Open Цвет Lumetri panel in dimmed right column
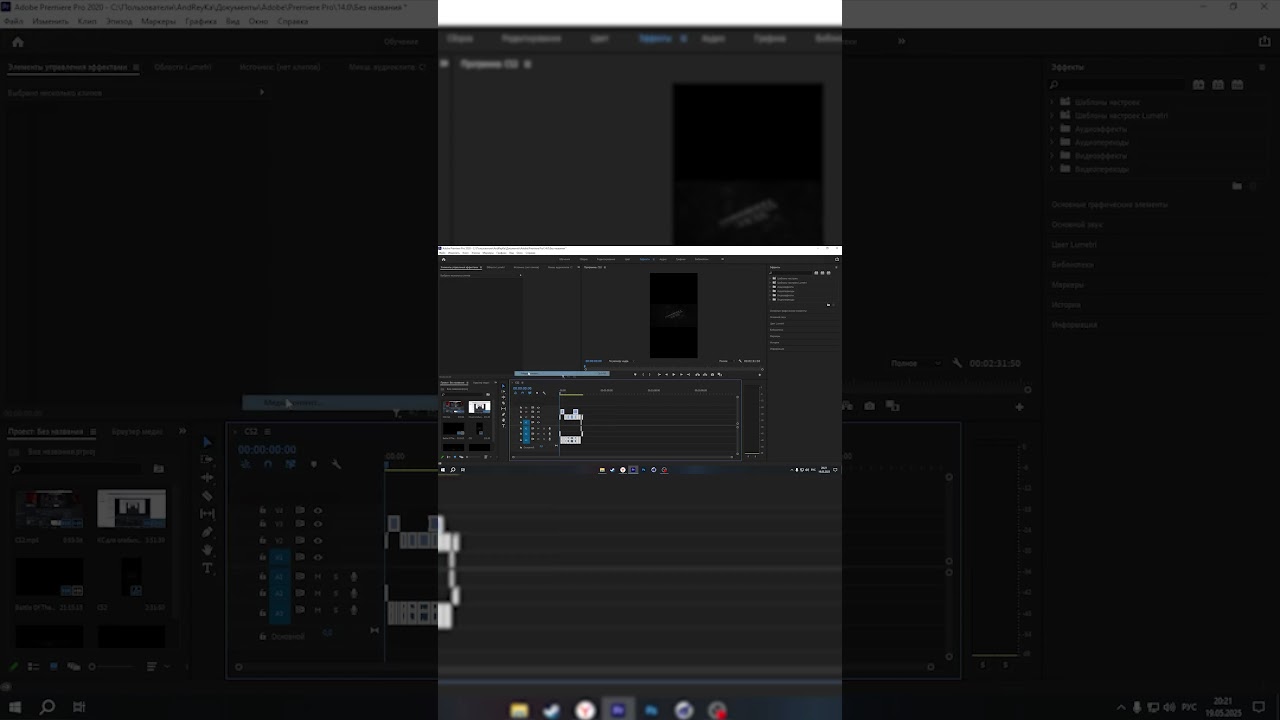This screenshot has width=1280, height=720. pos(1074,244)
